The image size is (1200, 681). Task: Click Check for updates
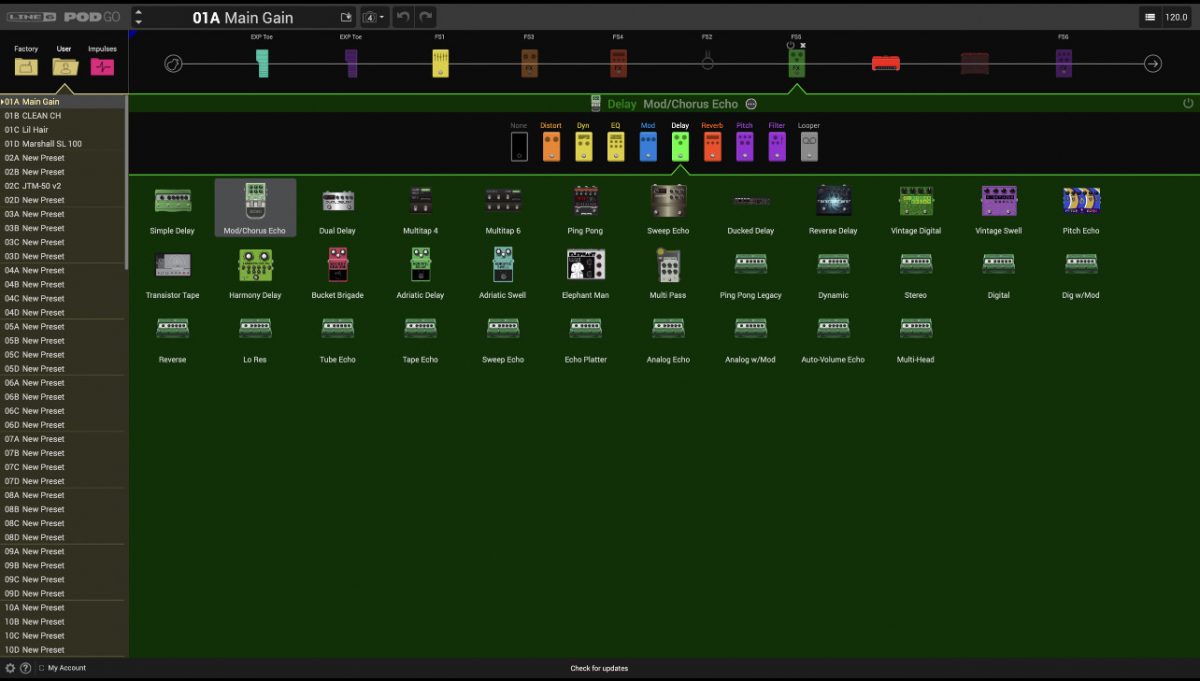pos(599,668)
